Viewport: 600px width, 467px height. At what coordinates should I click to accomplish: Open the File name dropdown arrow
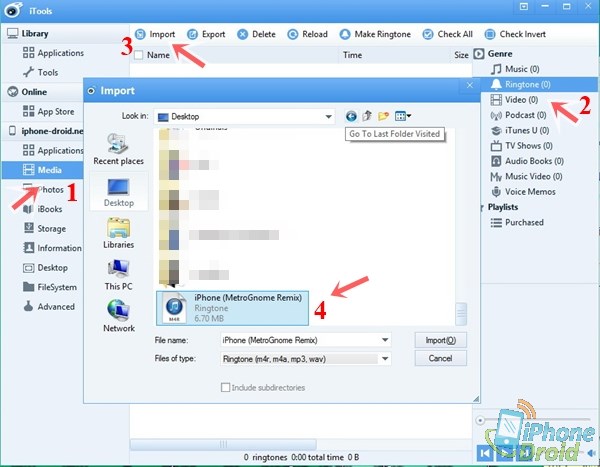(385, 340)
